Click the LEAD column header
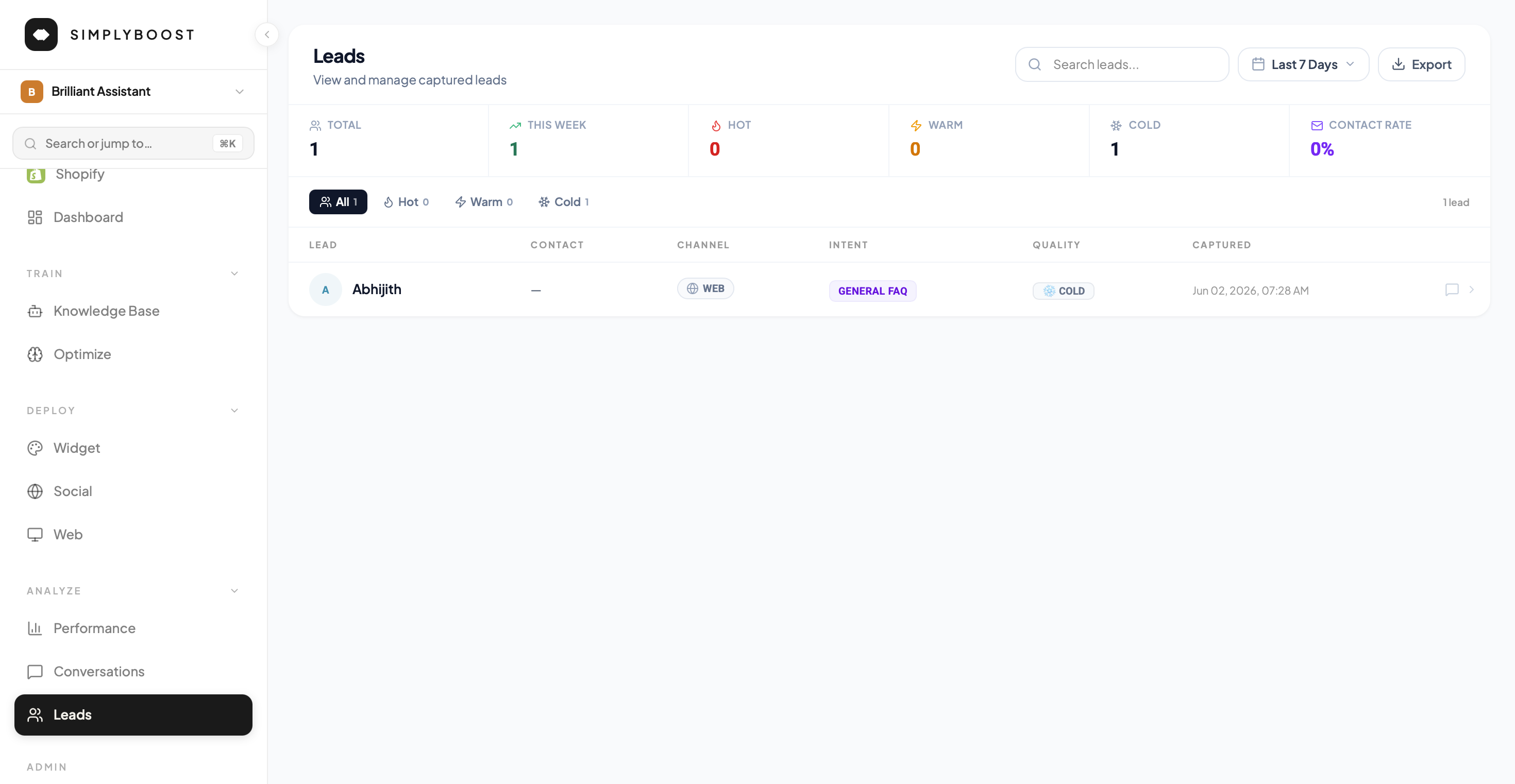Viewport: 1515px width, 784px height. (323, 245)
